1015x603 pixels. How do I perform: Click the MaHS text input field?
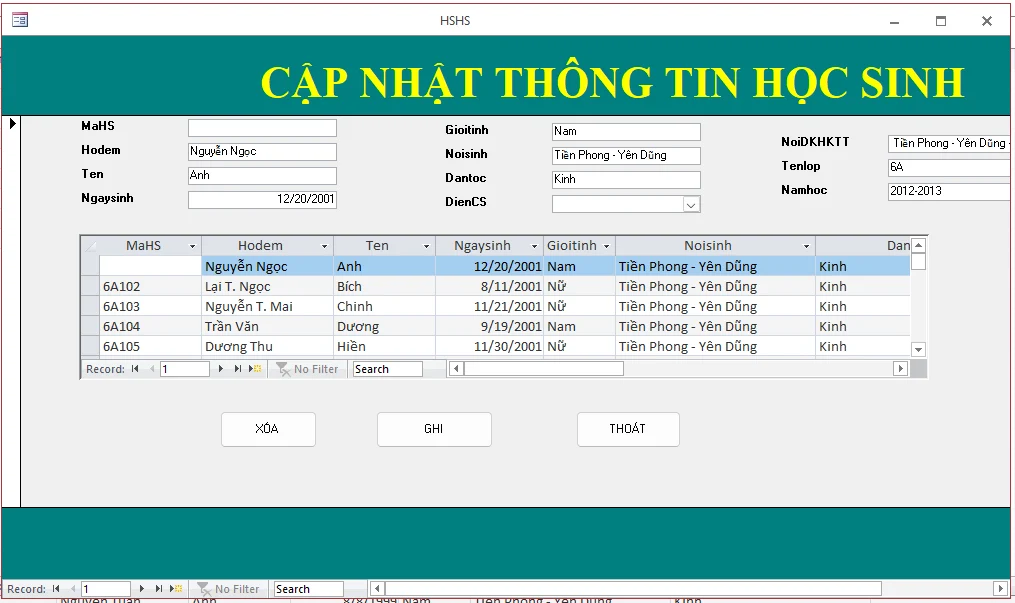coord(262,128)
